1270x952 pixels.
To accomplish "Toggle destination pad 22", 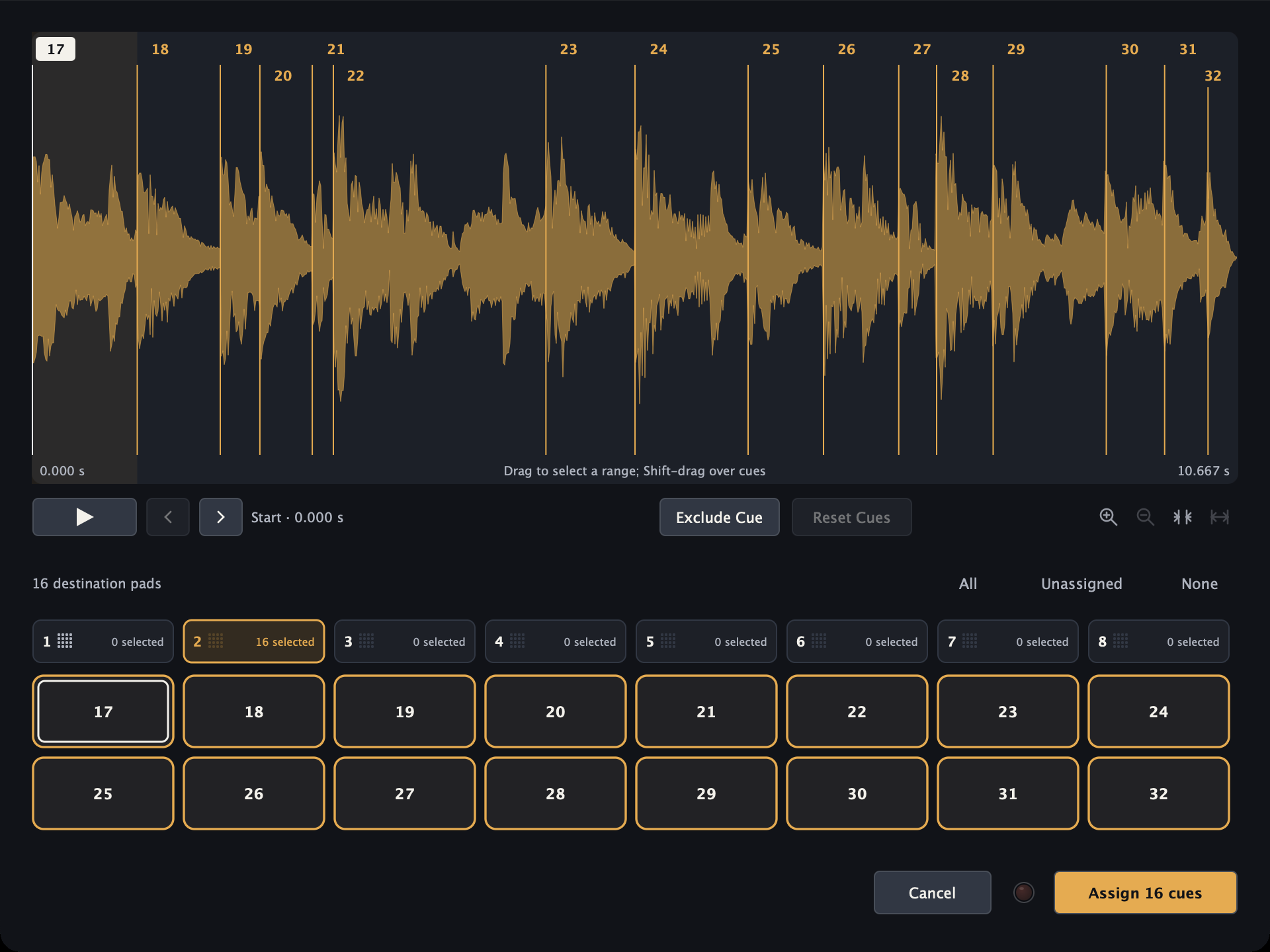I will [857, 711].
